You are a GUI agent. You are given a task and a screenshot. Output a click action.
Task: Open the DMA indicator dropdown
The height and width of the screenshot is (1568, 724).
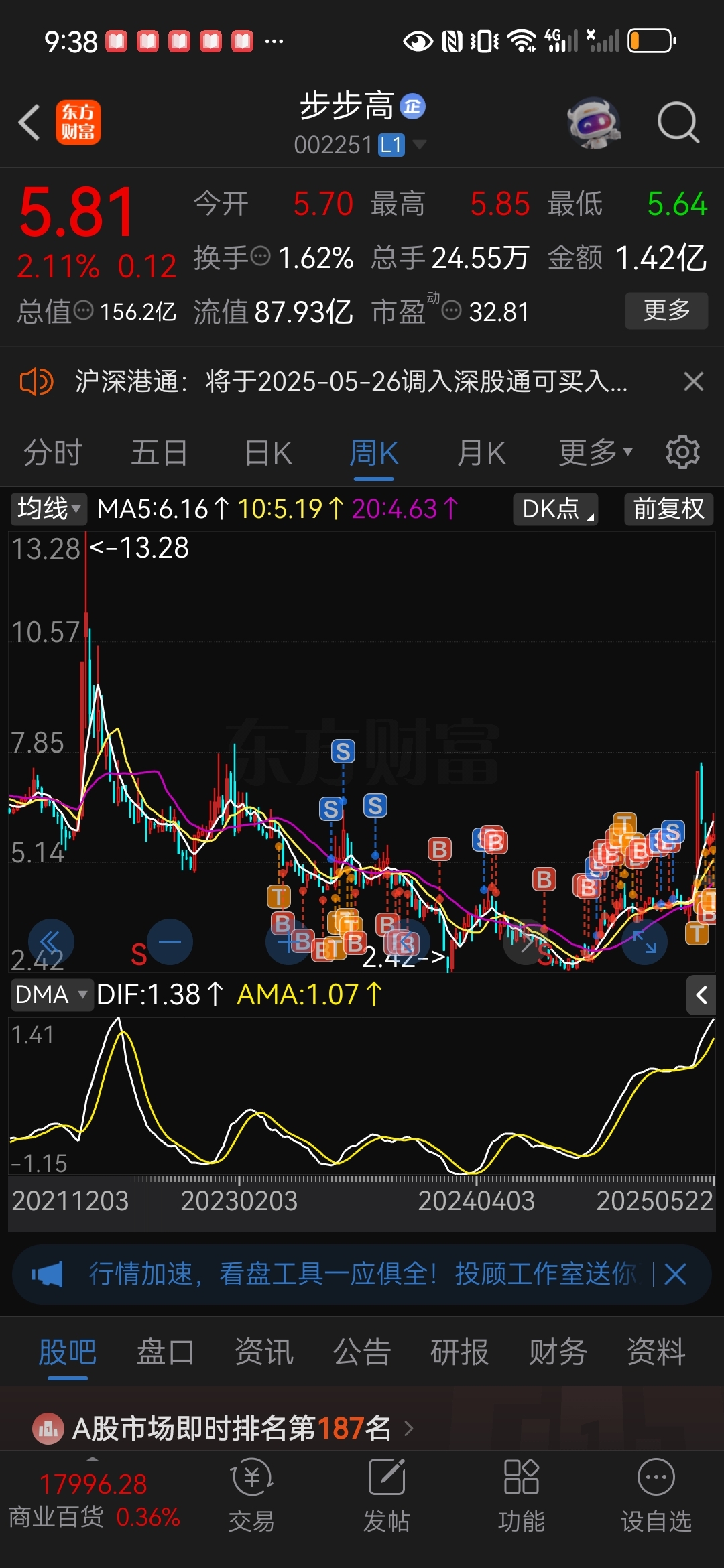[51, 994]
